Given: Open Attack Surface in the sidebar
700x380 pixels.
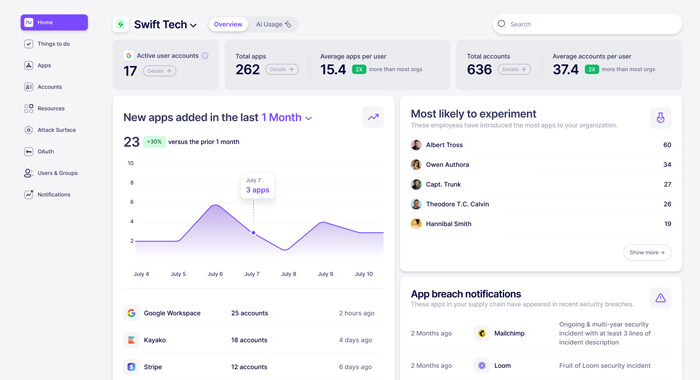Looking at the screenshot, I should click(x=50, y=130).
